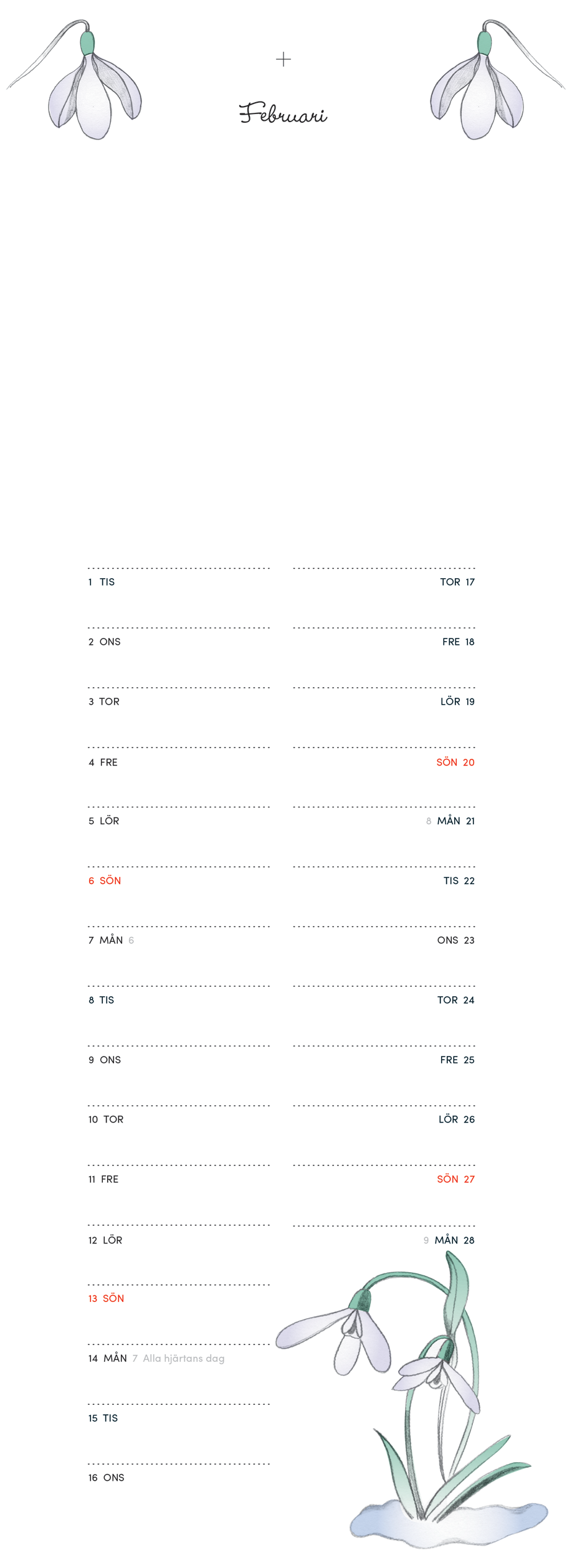Select the date FRE 25
Viewport: 567px width, 1568px height.
coord(457,1060)
